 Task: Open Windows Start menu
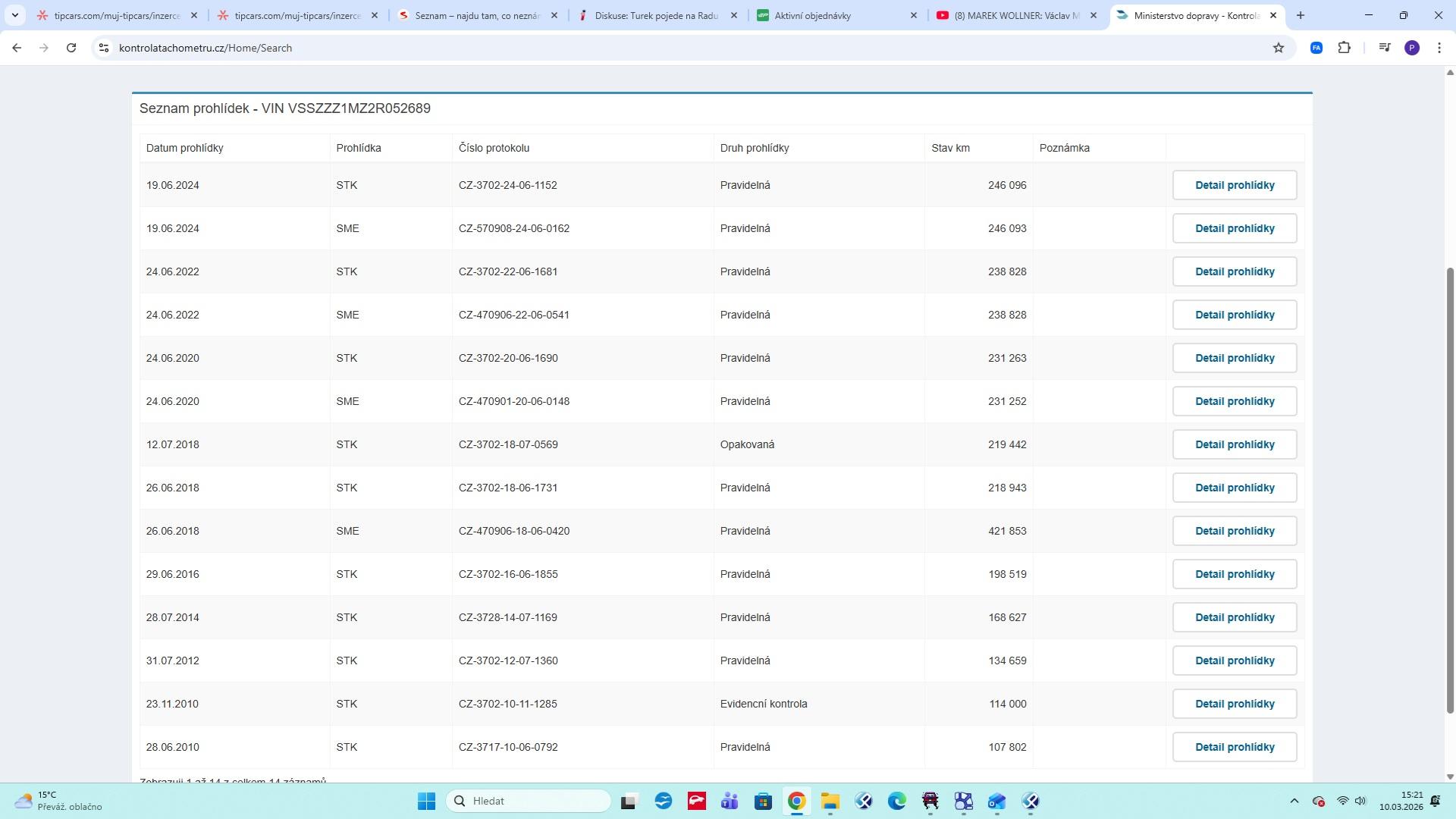(x=426, y=801)
